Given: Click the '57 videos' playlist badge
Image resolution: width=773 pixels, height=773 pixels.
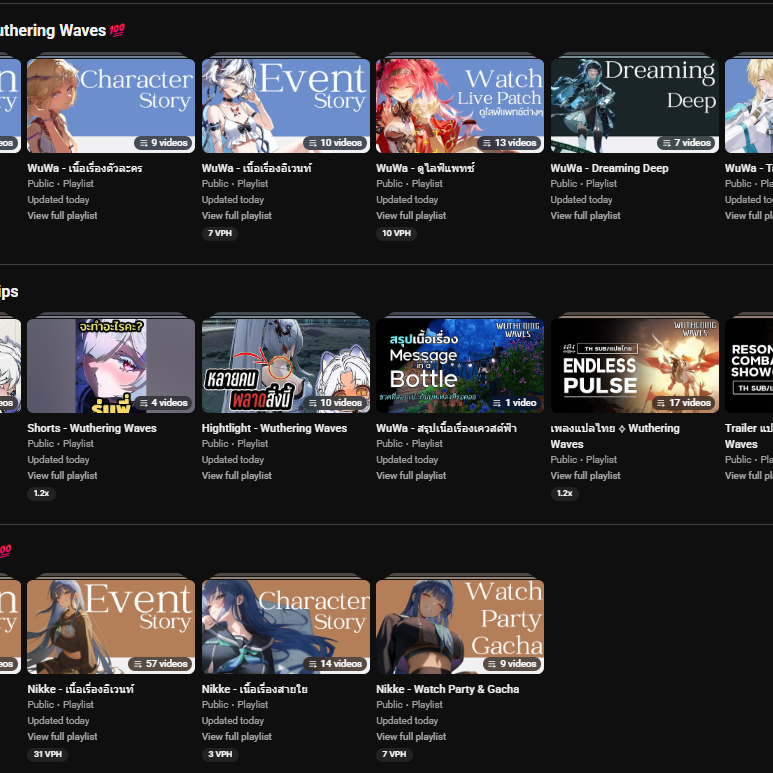Looking at the screenshot, I should pos(161,664).
